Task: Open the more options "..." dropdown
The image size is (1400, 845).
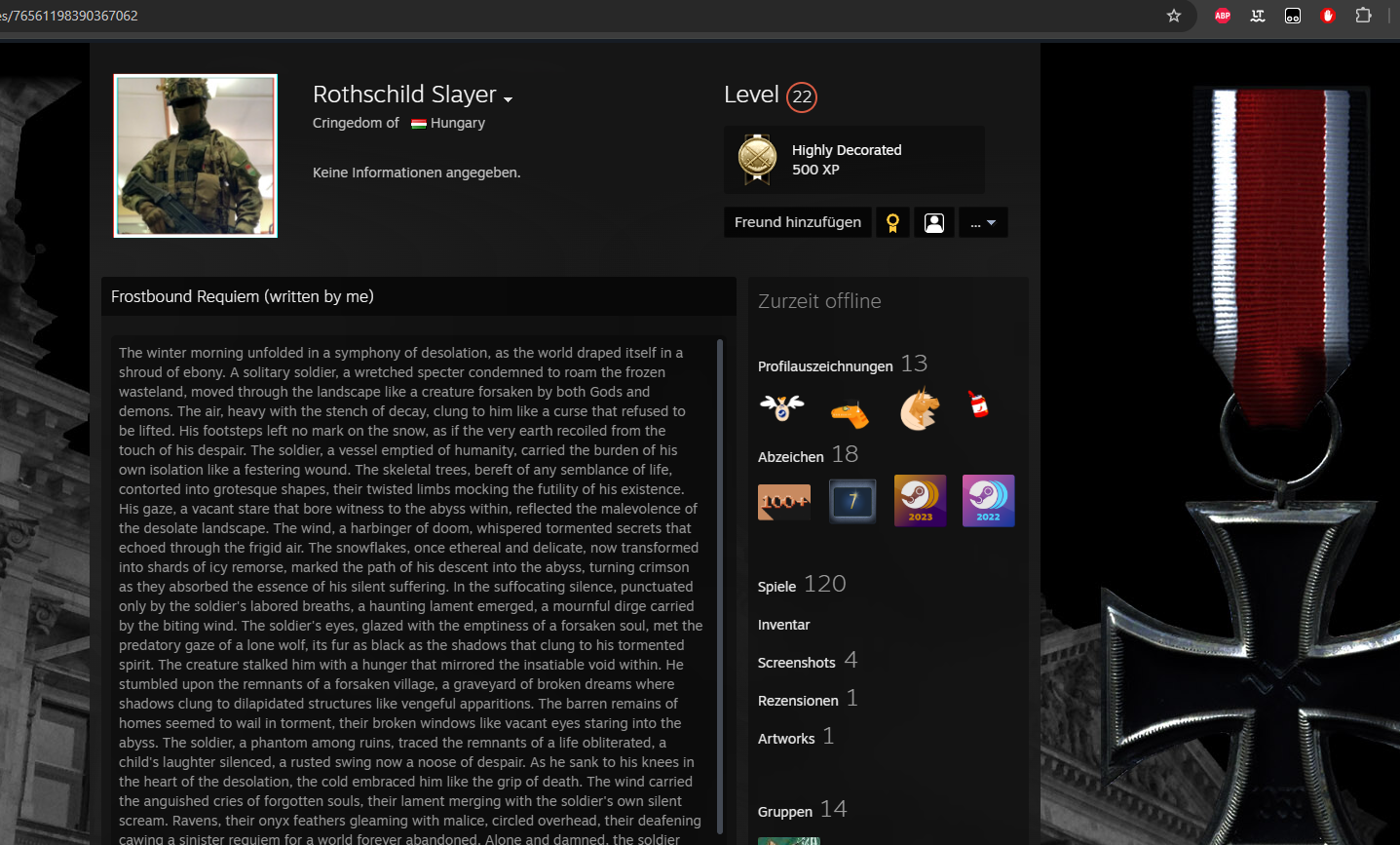Action: (982, 222)
